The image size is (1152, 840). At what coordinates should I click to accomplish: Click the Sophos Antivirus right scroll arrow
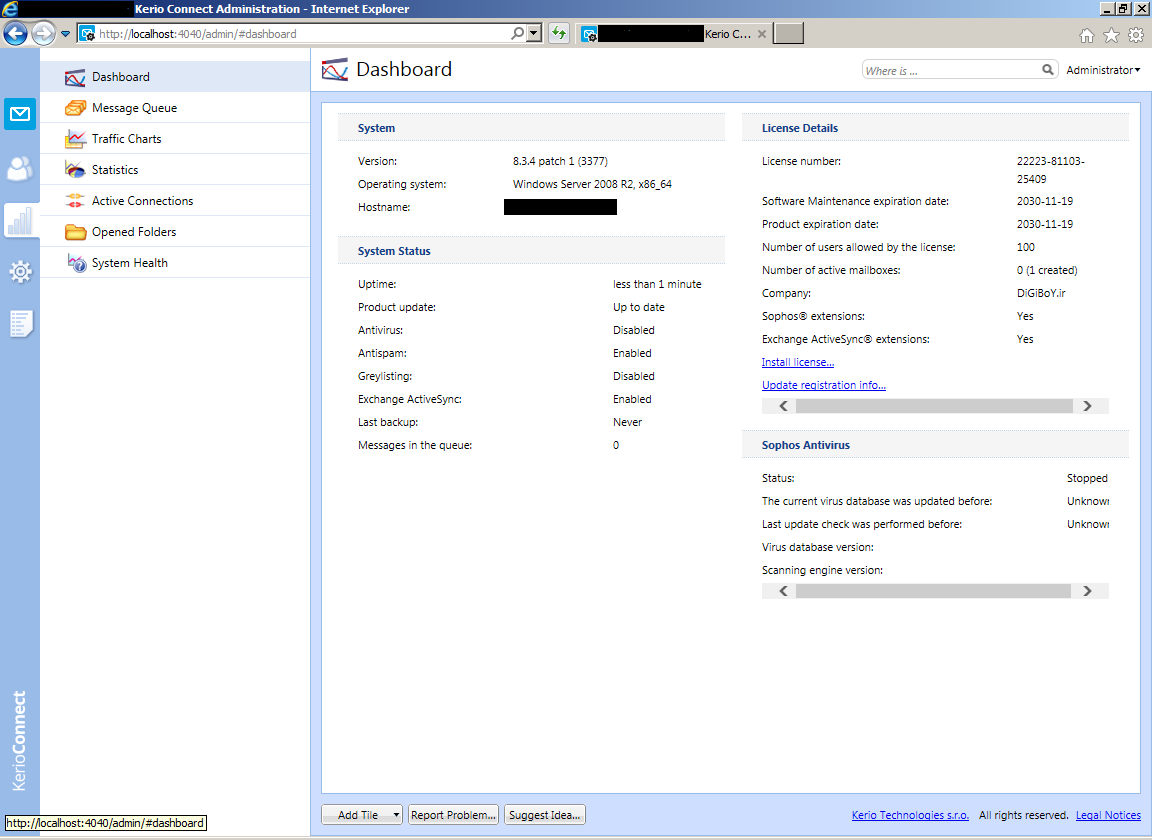1087,591
